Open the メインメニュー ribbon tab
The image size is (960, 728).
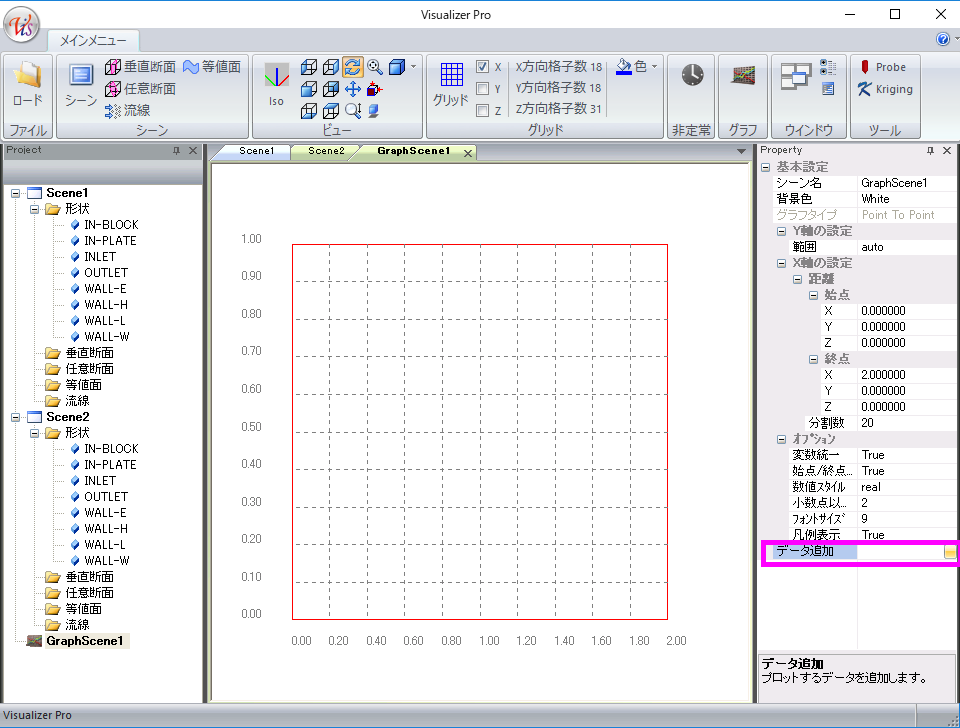point(93,41)
